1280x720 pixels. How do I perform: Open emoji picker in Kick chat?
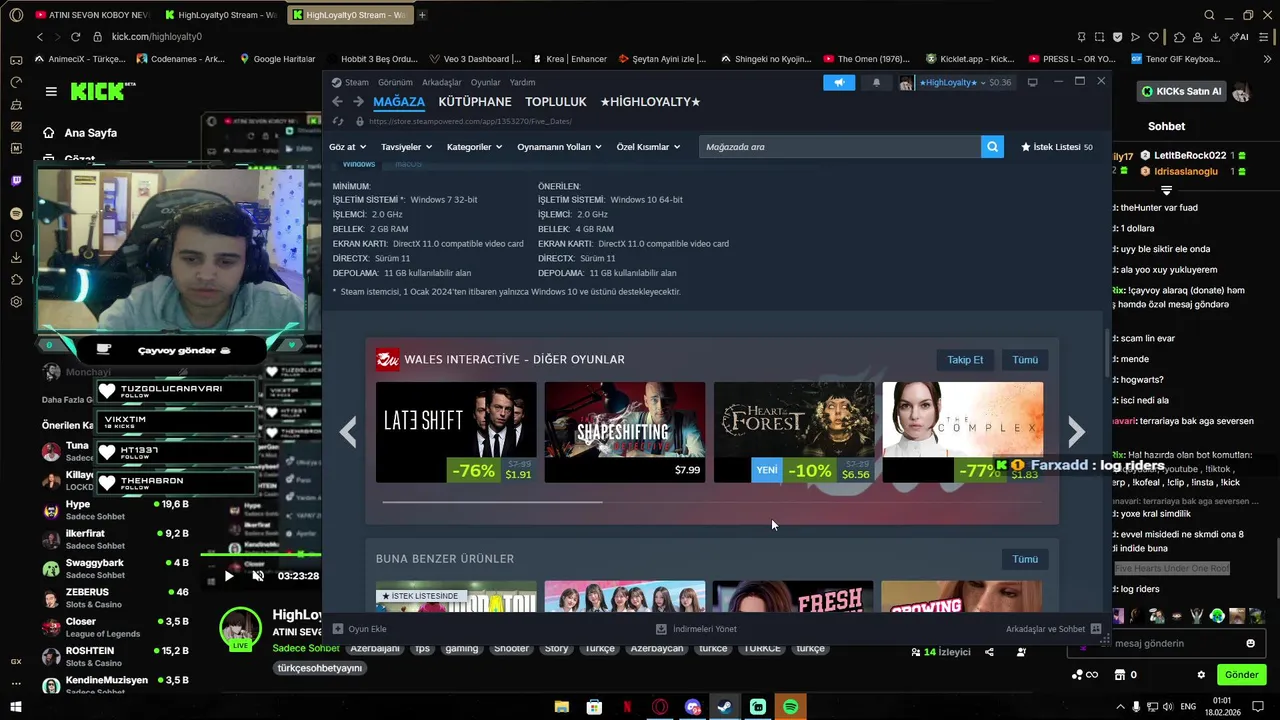point(1250,643)
